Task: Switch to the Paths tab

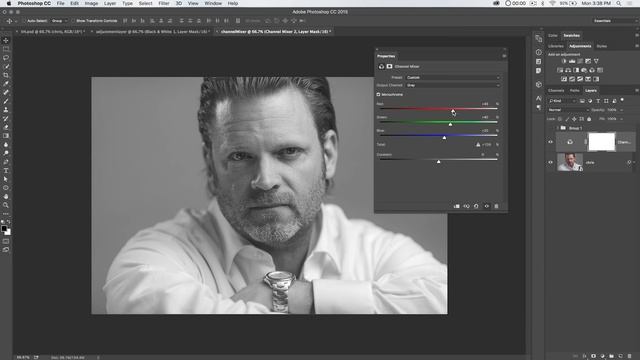Action: click(575, 91)
